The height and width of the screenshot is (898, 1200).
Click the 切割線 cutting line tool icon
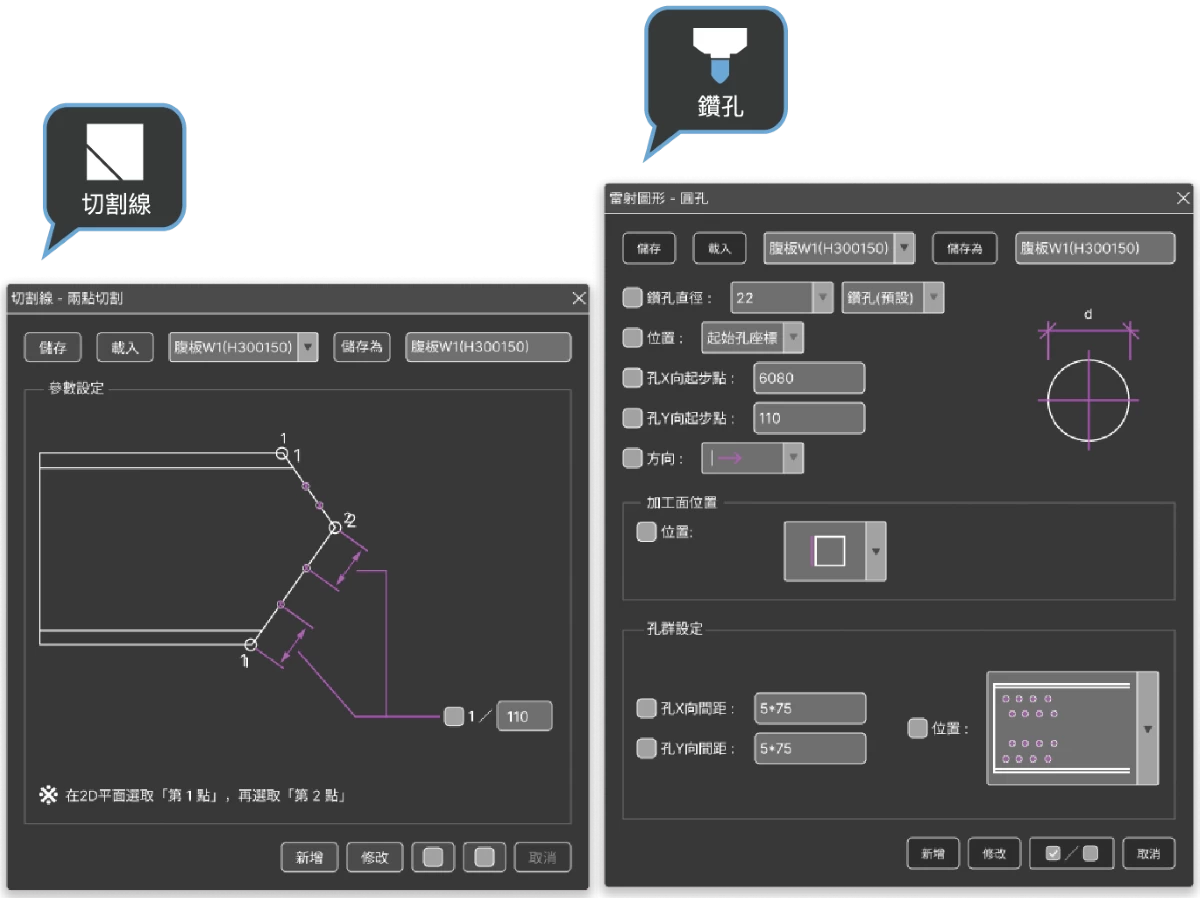click(115, 152)
